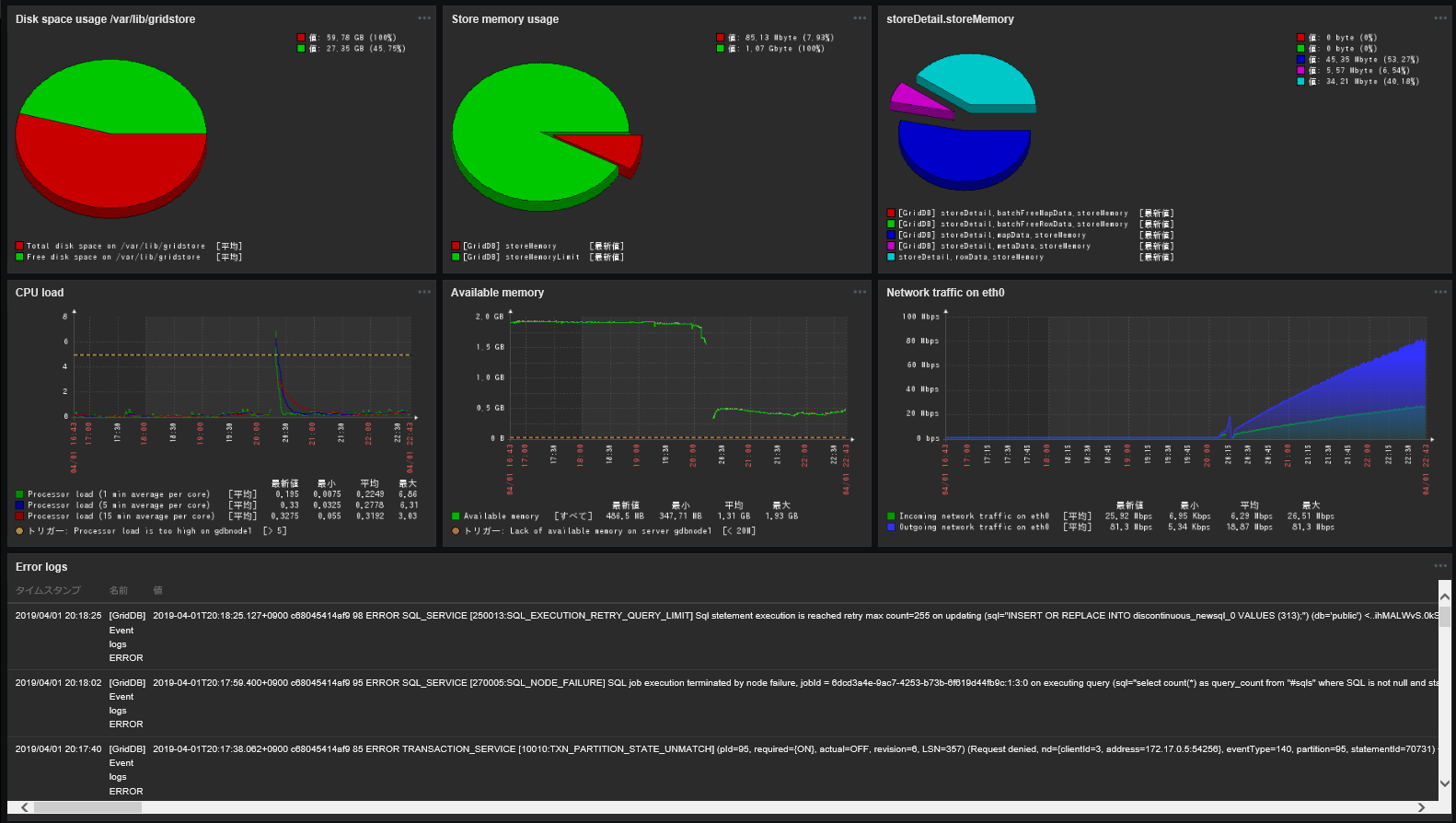Open the Error logs widget menu

pyautogui.click(x=1439, y=566)
